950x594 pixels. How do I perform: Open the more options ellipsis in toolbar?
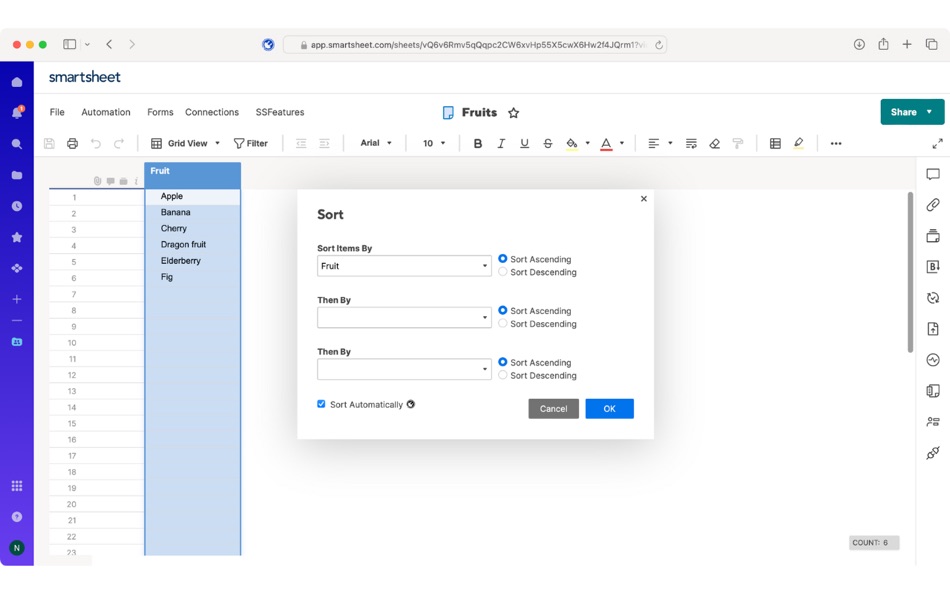pos(836,144)
